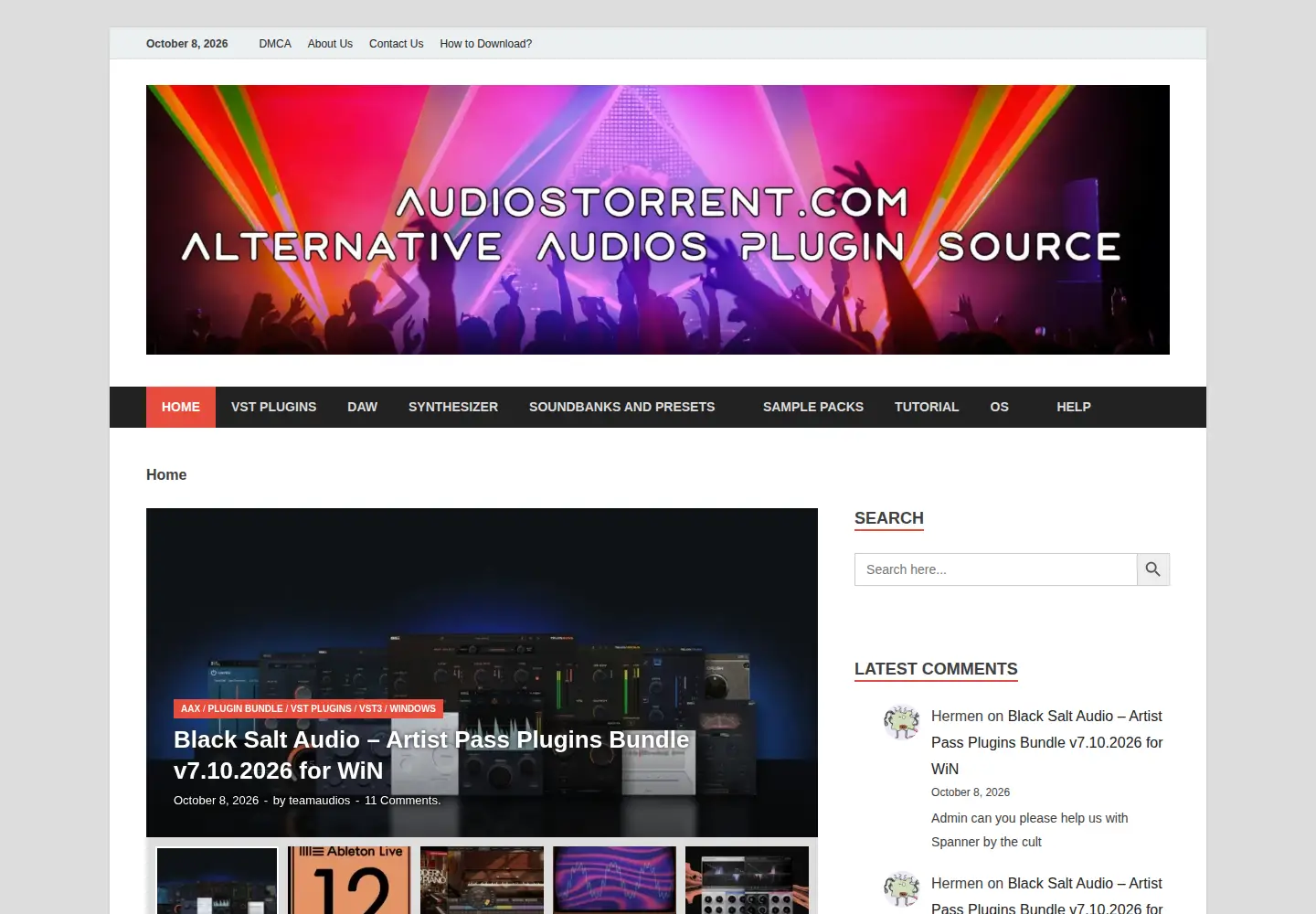Open Black Salt Audio Artist Pass featured title
Screen dimensions: 1316x914
point(431,755)
